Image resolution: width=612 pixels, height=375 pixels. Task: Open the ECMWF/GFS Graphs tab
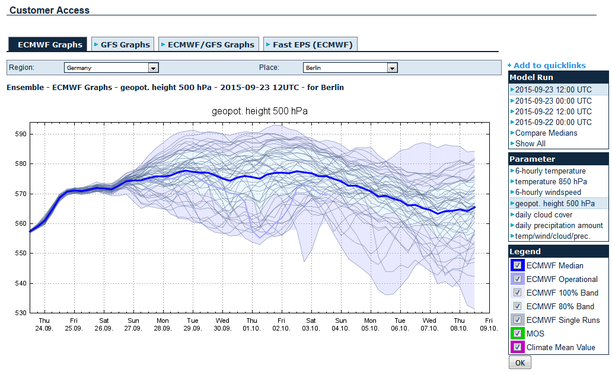coord(208,44)
